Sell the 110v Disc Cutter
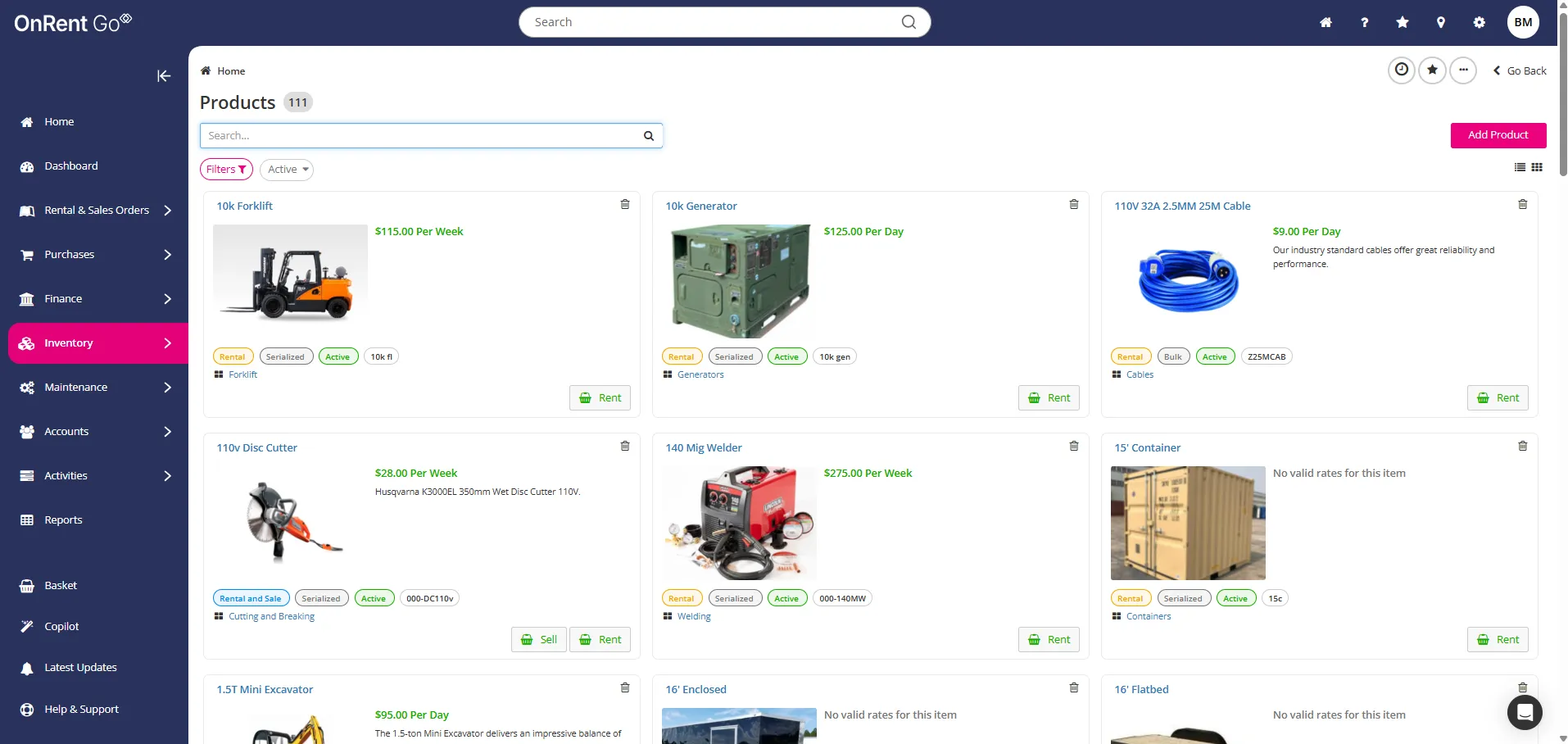This screenshot has width=1568, height=744. 538,640
